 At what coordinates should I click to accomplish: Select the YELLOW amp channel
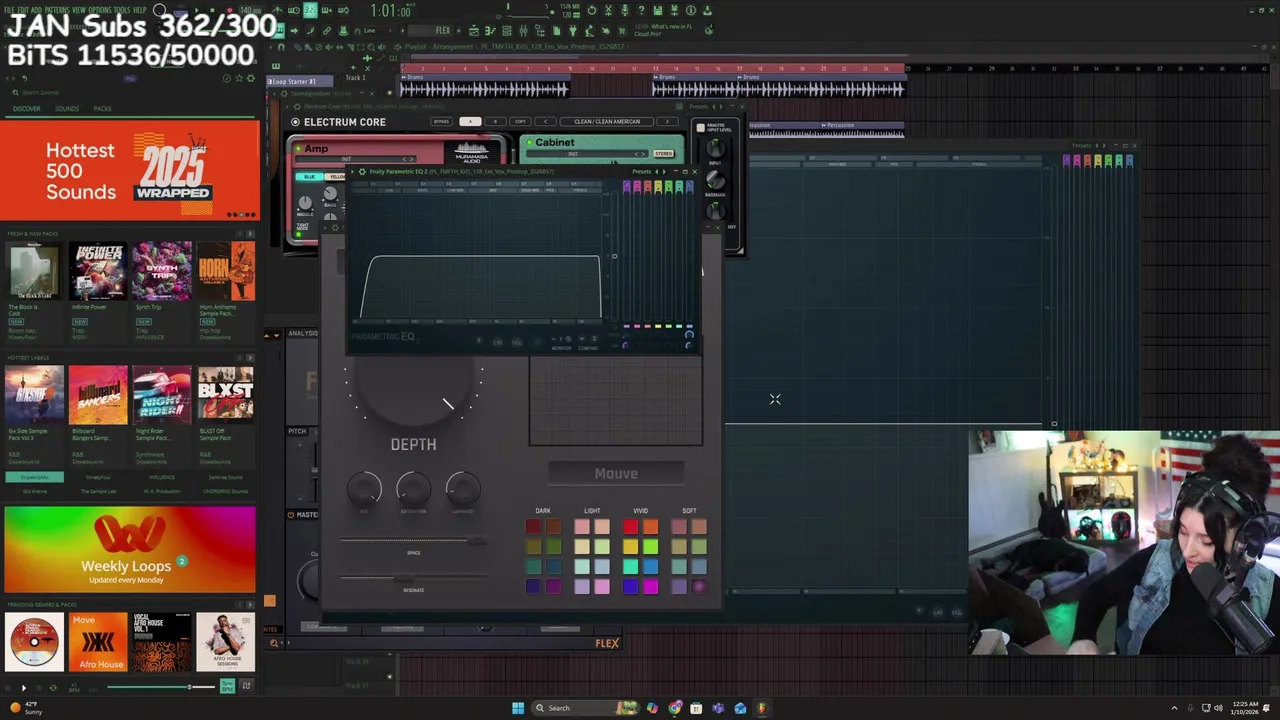pyautogui.click(x=335, y=177)
